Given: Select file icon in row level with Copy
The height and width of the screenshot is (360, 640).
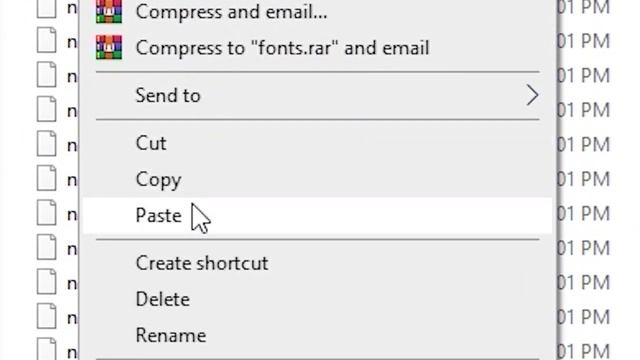Looking at the screenshot, I should click(x=47, y=178).
